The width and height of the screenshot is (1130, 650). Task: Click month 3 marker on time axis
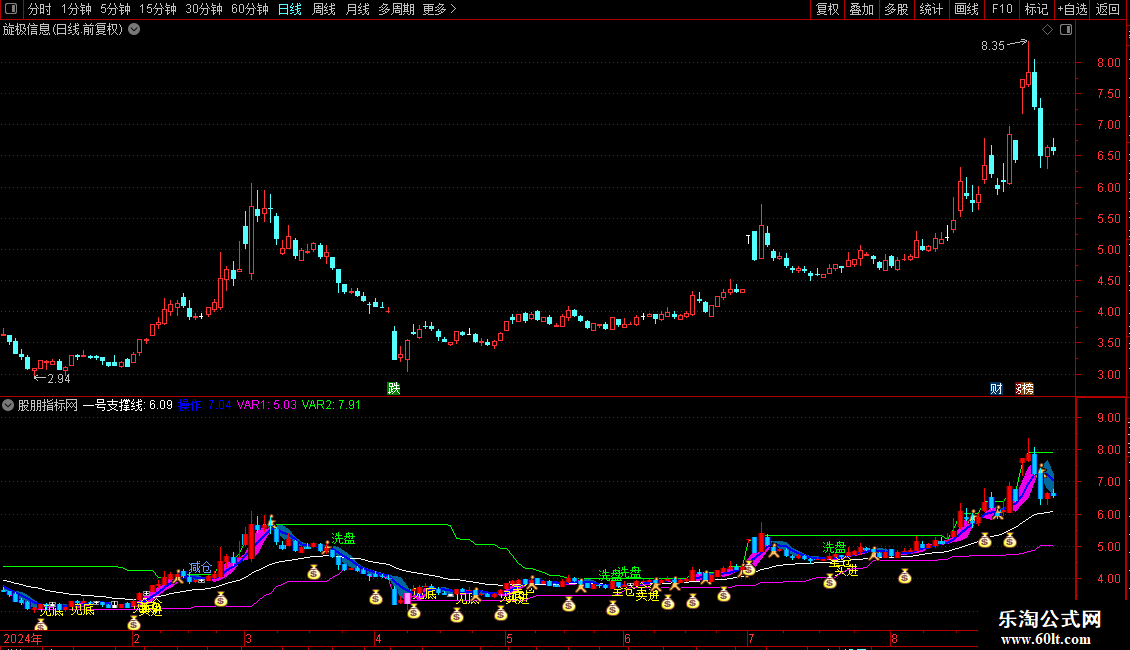click(x=249, y=638)
